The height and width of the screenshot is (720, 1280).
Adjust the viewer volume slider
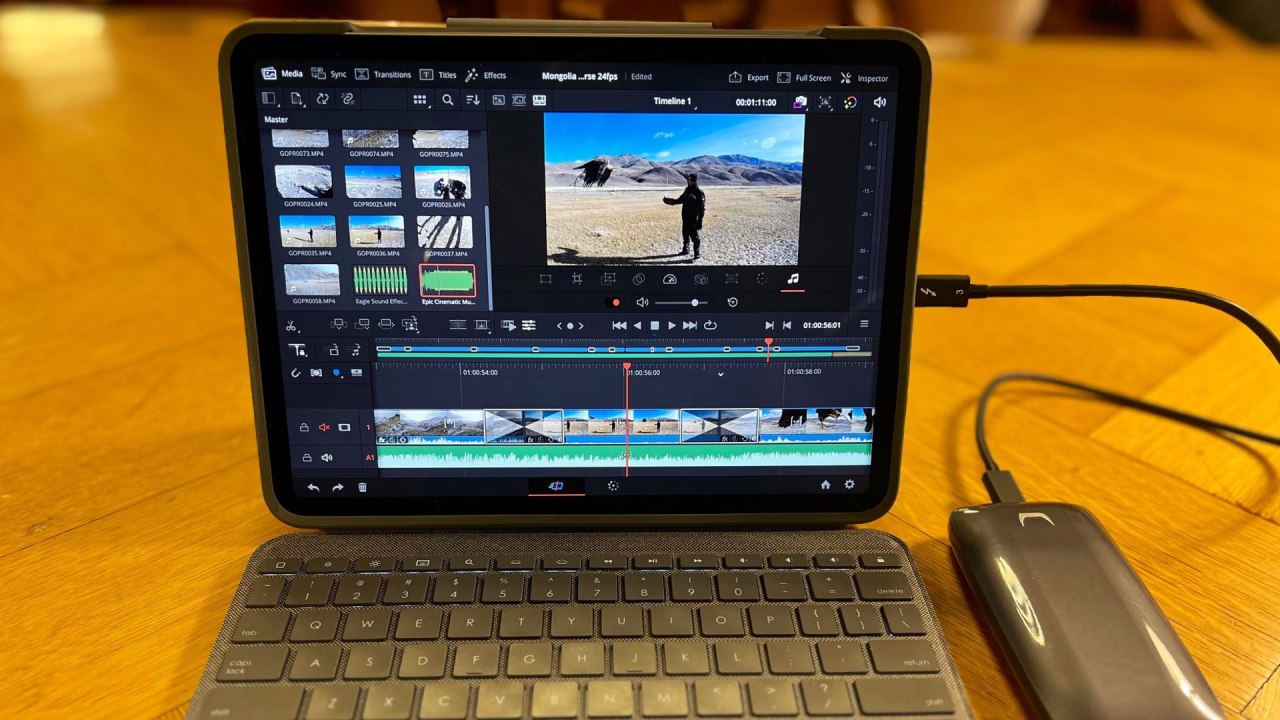tap(682, 302)
